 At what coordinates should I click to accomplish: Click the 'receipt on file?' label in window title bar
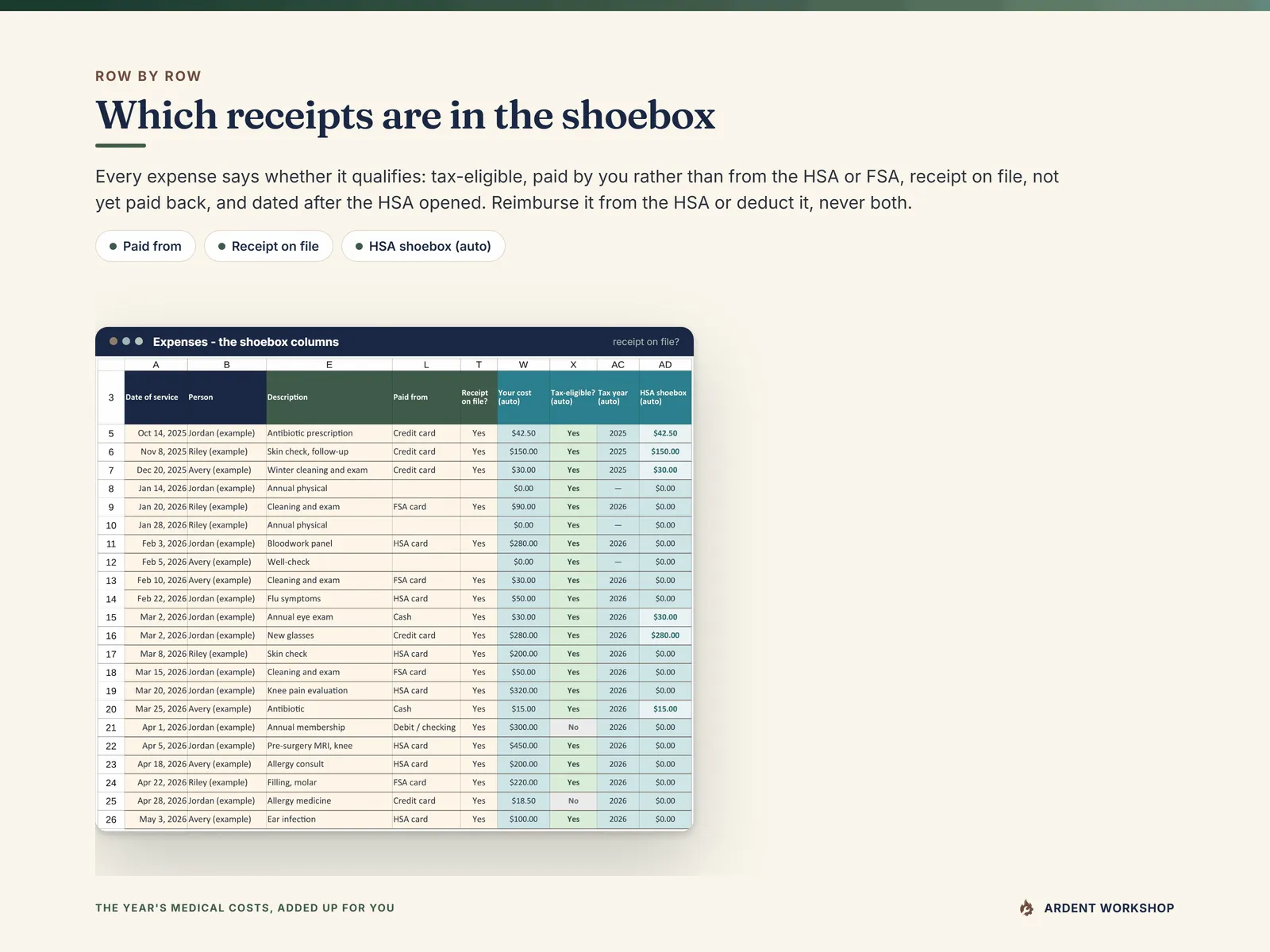point(645,342)
